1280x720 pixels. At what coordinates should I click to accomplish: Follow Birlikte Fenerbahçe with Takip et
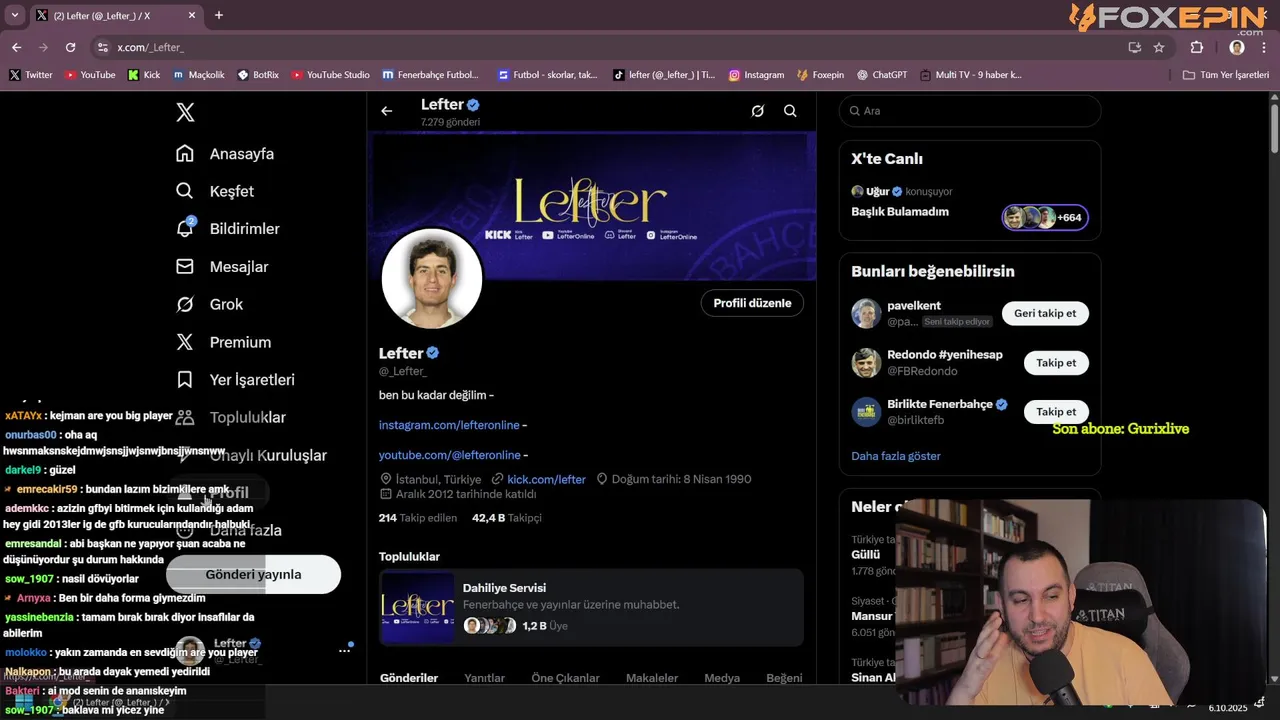point(1056,412)
